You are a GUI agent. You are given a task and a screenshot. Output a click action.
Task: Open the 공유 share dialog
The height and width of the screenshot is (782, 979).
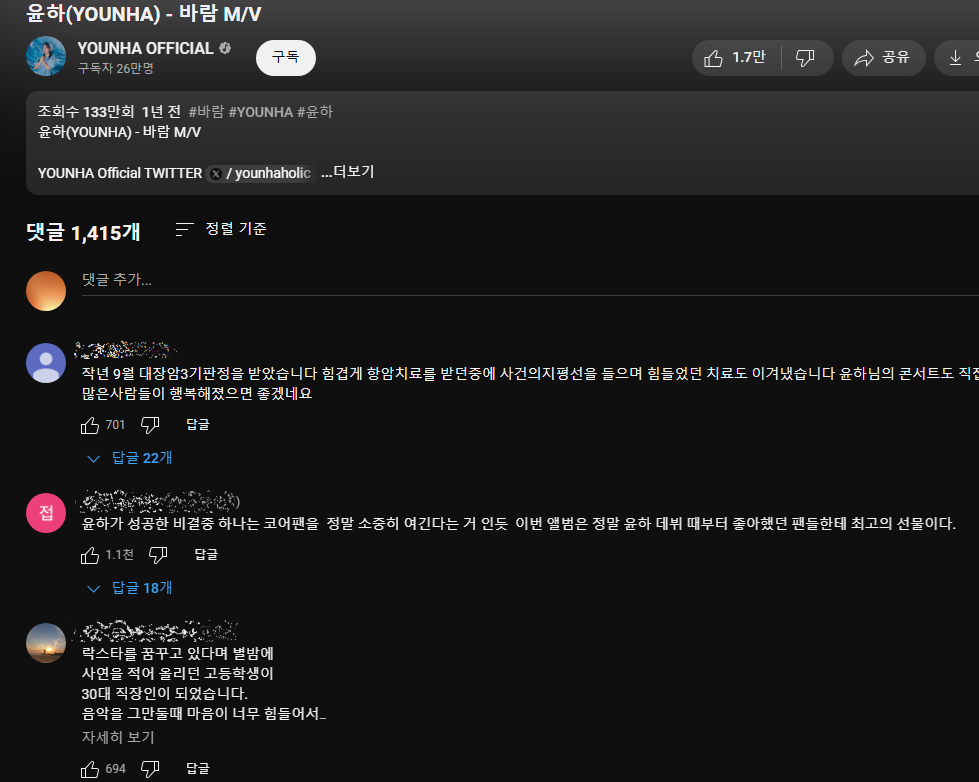883,58
